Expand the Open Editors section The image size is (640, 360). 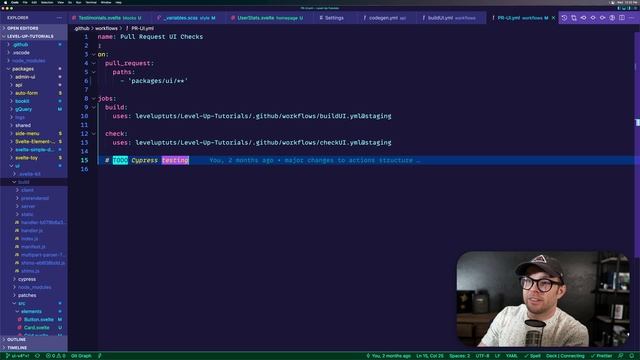[33, 28]
